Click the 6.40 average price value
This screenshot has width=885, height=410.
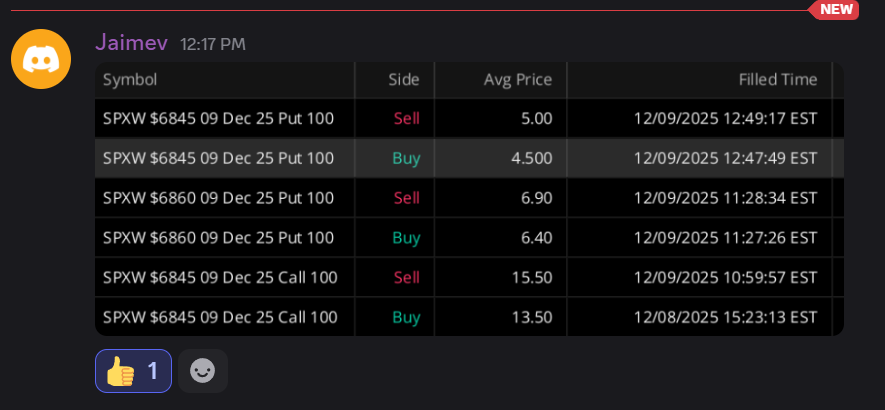[537, 238]
